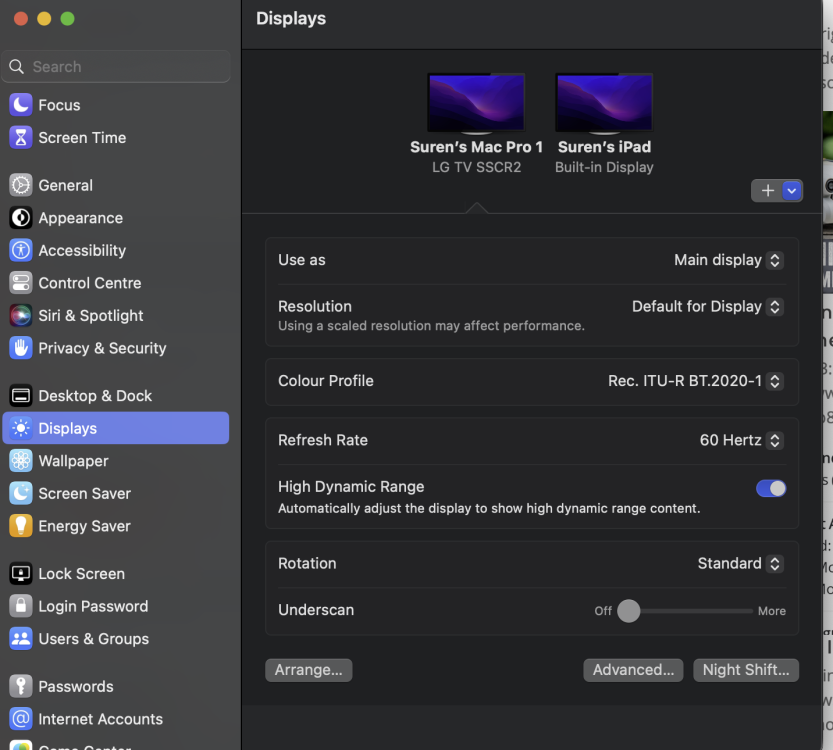The height and width of the screenshot is (750, 833).
Task: Click the search magnifier icon
Action: pos(17,66)
